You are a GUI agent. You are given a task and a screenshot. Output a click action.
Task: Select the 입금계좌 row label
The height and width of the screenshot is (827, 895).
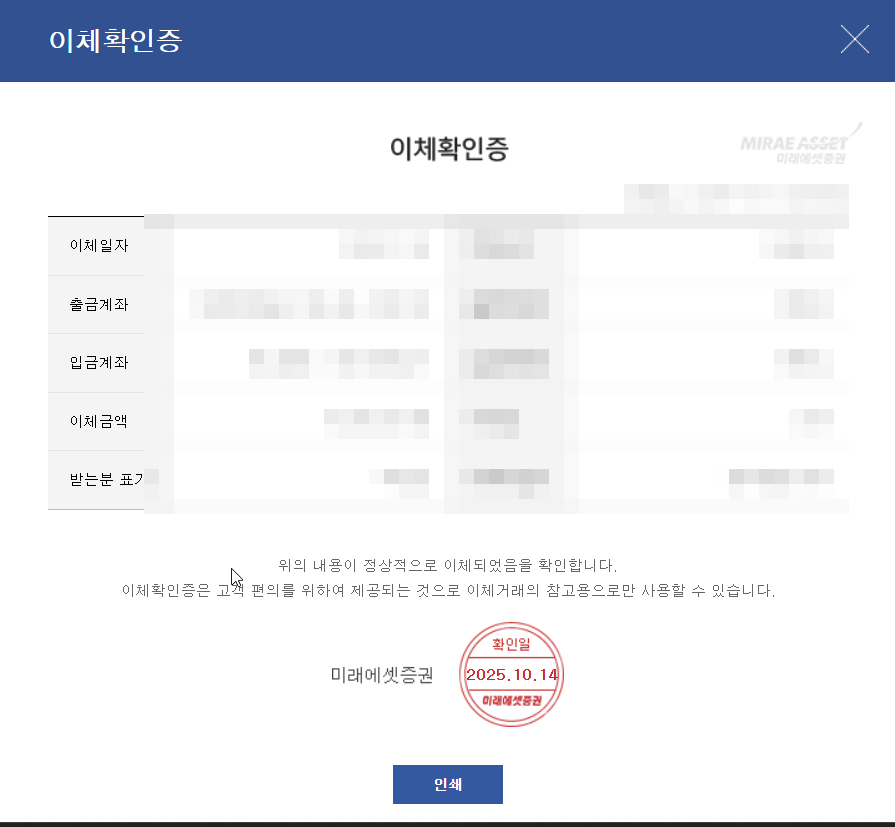coord(99,362)
